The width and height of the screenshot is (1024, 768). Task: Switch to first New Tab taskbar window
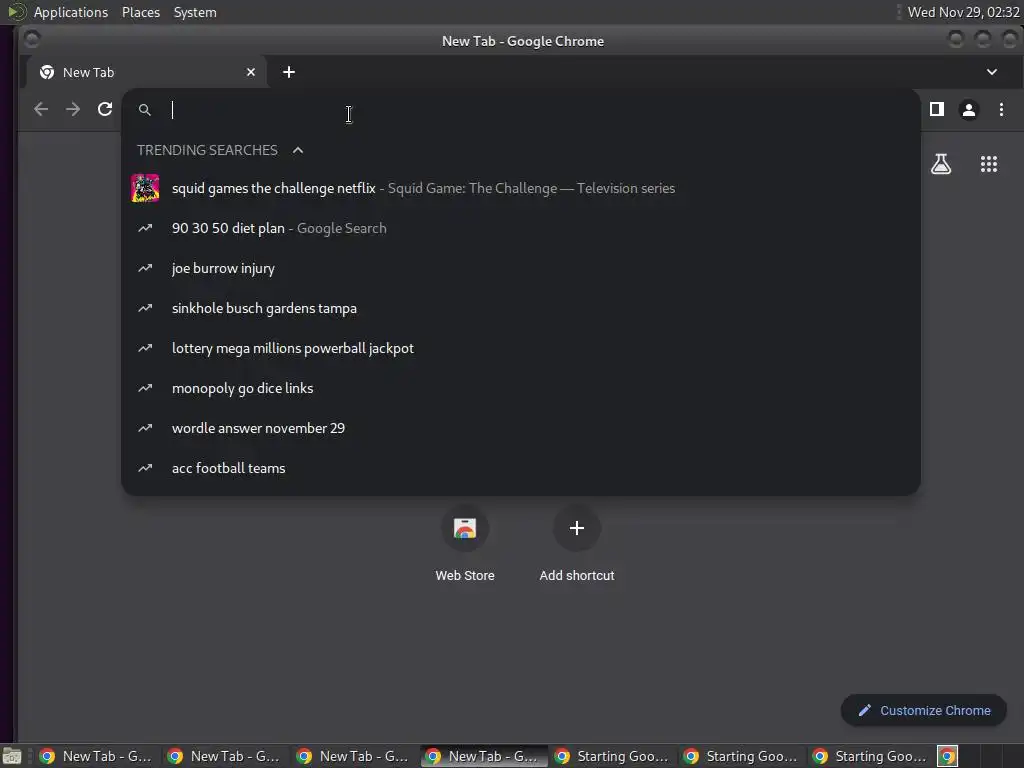[96, 756]
